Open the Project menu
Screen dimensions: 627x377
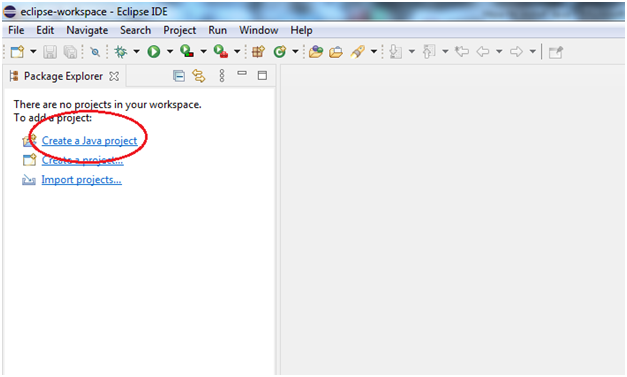pos(180,30)
